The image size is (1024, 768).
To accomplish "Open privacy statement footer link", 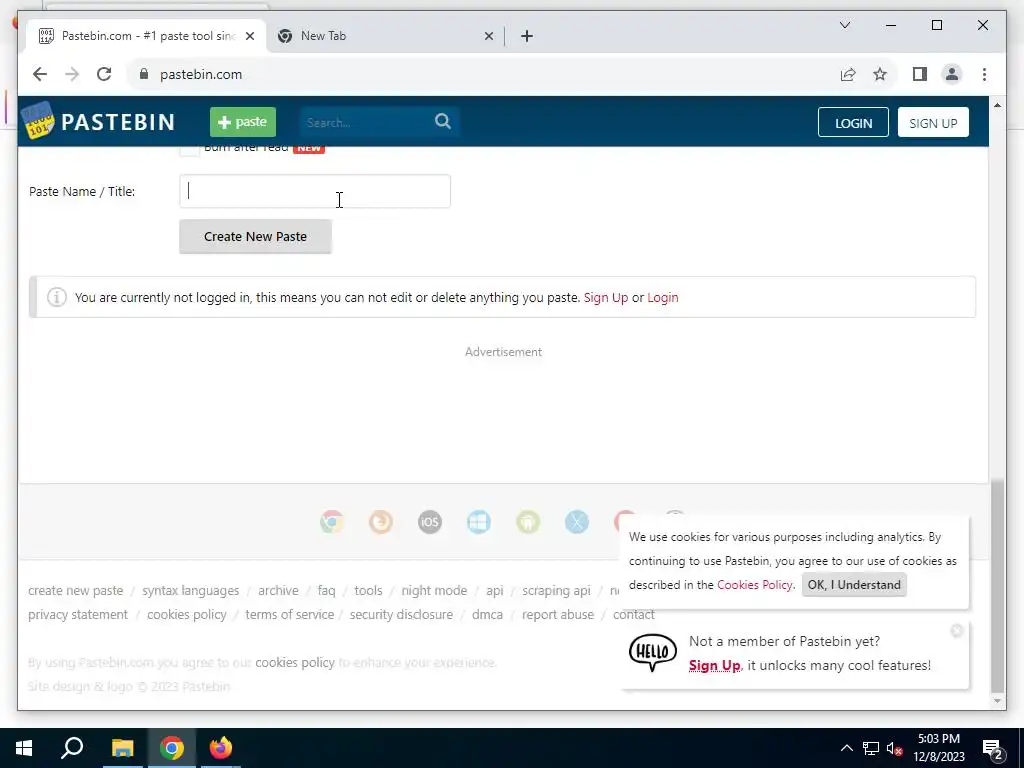I will [78, 615].
